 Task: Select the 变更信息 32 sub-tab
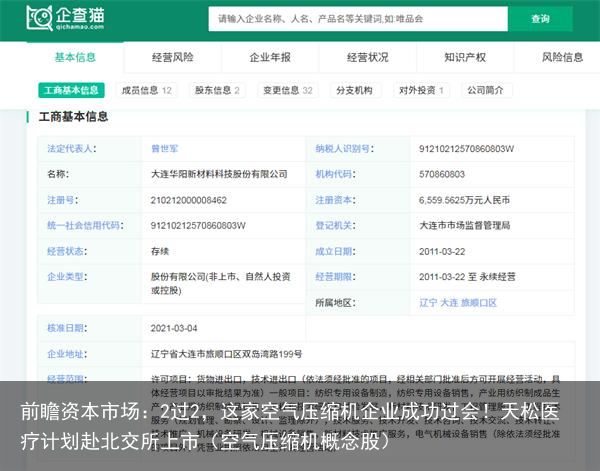pyautogui.click(x=288, y=90)
